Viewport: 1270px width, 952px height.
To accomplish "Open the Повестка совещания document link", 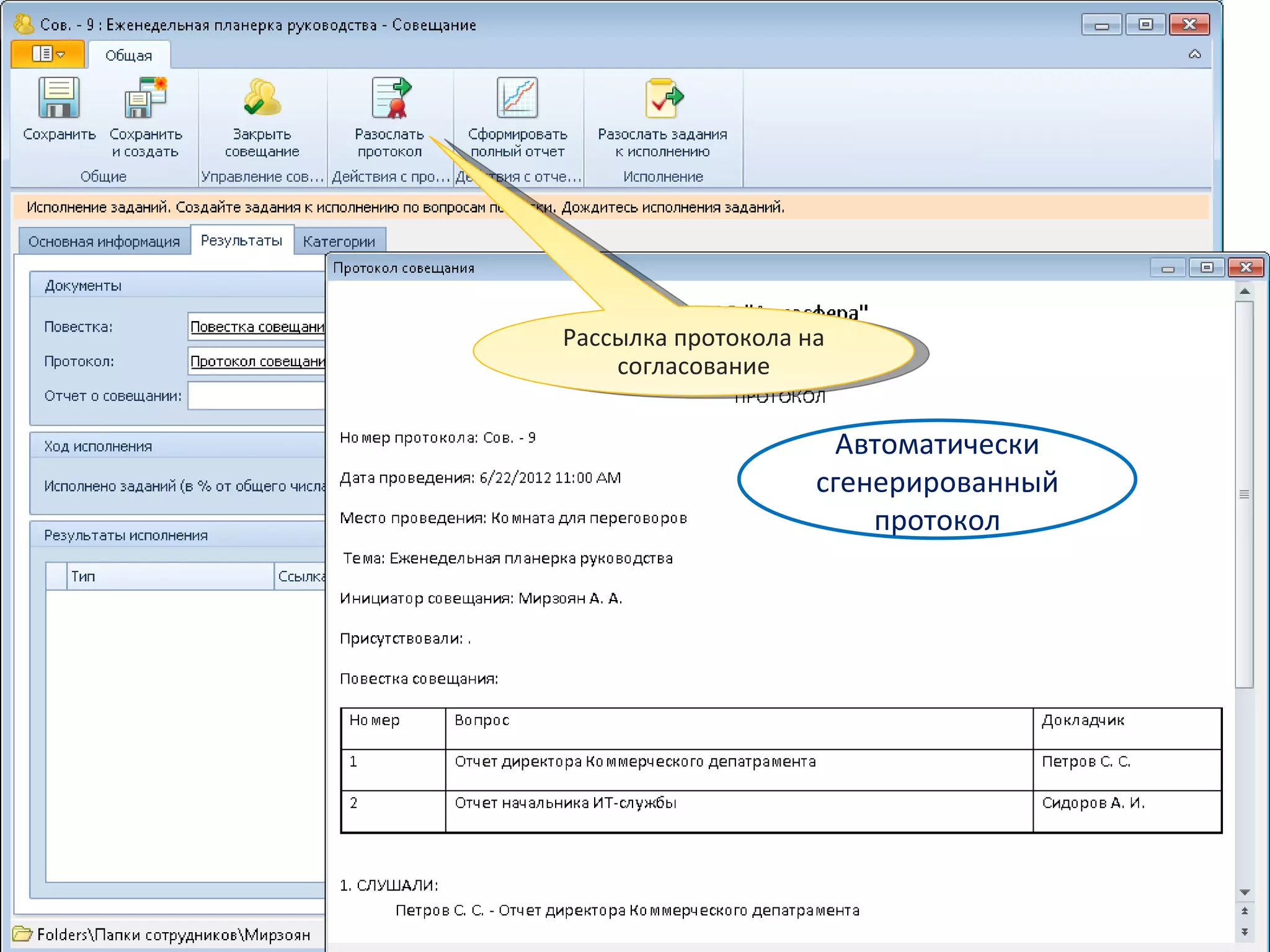I will point(257,327).
